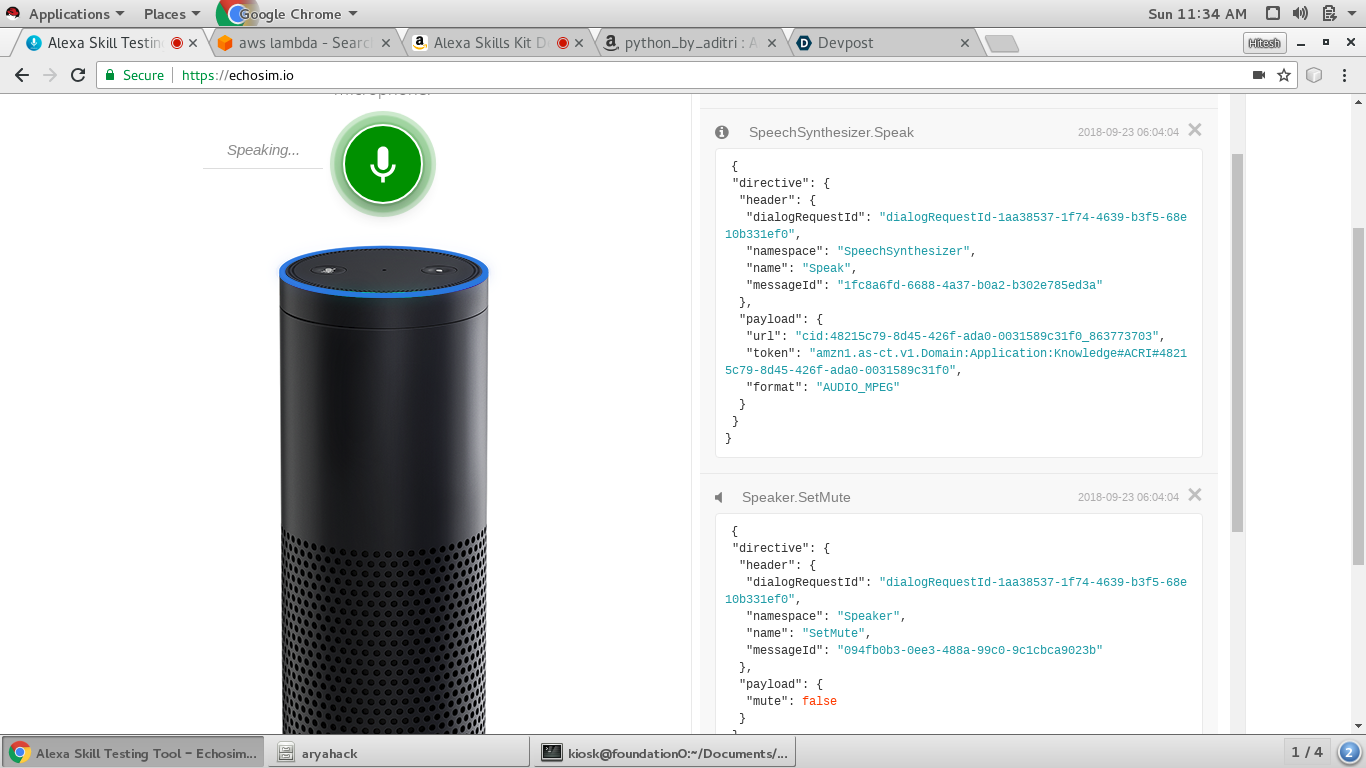Click the clipboard-style icon in the top panel
1366x768 pixels.
coord(1329,14)
